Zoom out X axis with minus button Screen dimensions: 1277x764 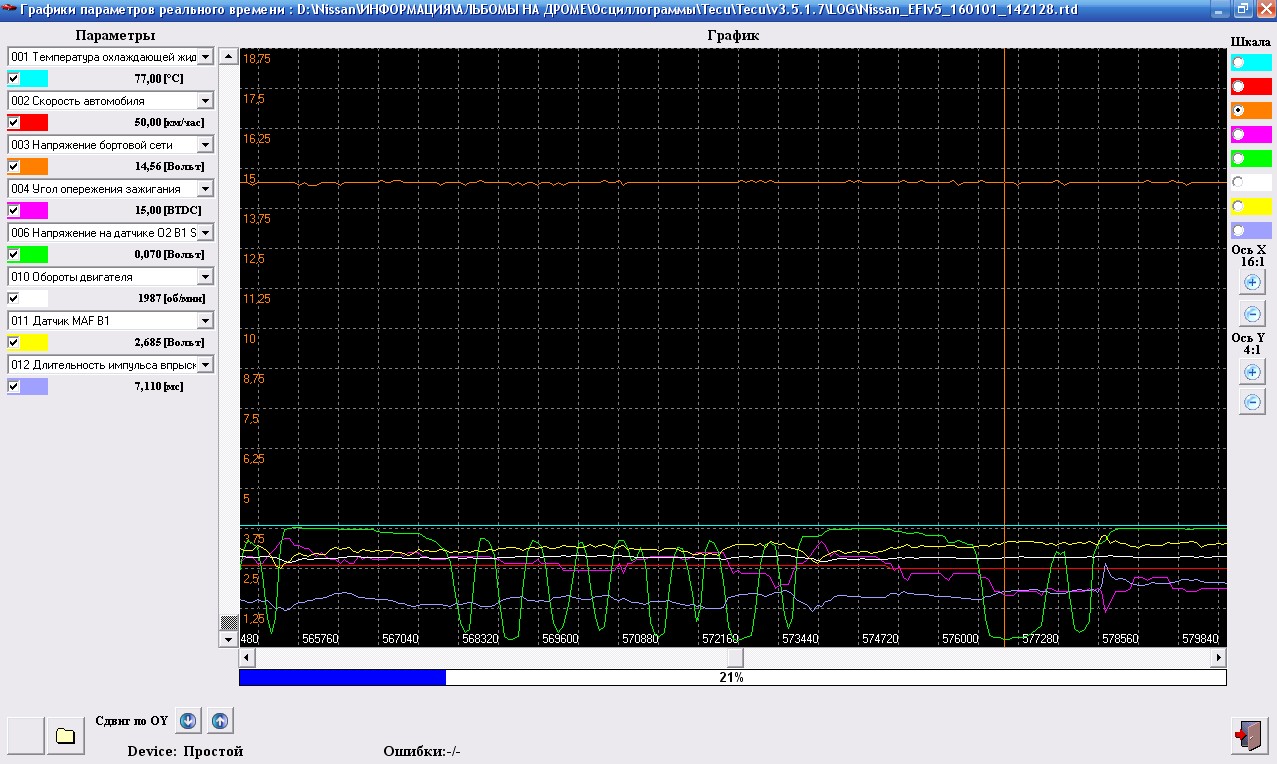(x=1251, y=314)
